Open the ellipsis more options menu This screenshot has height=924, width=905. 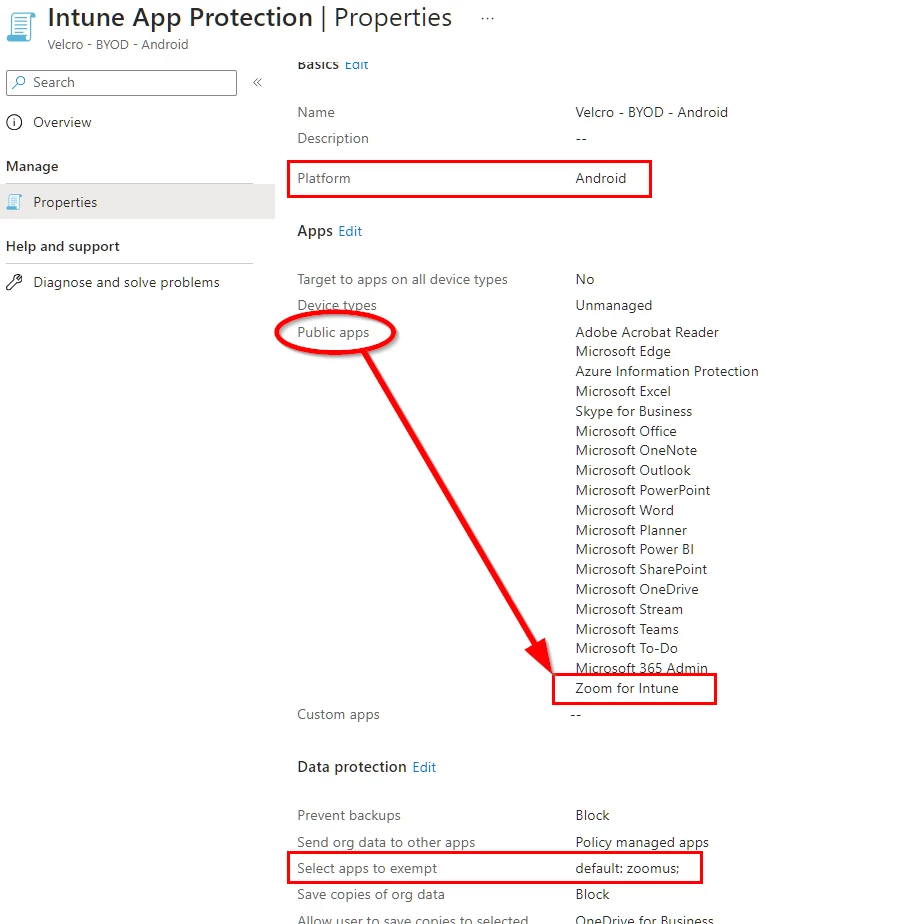pos(487,19)
